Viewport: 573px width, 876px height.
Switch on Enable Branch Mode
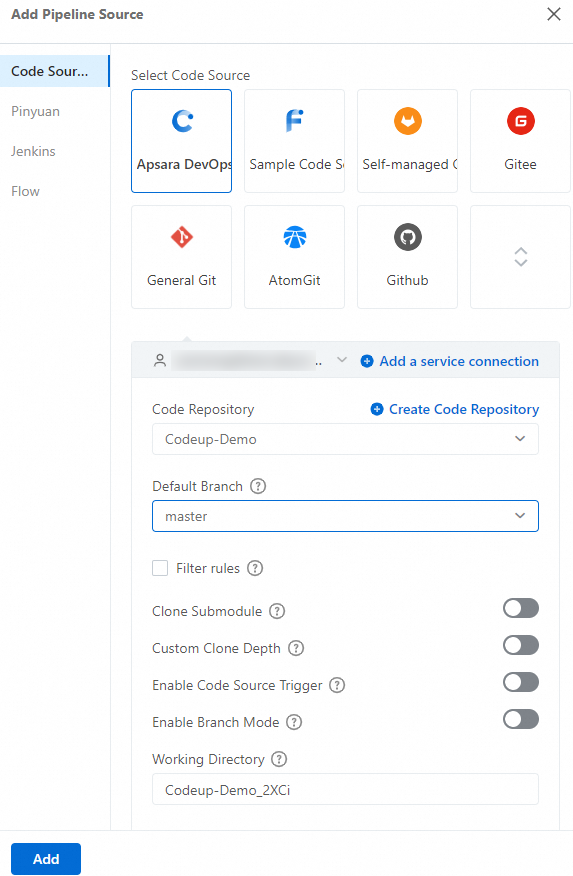(521, 719)
